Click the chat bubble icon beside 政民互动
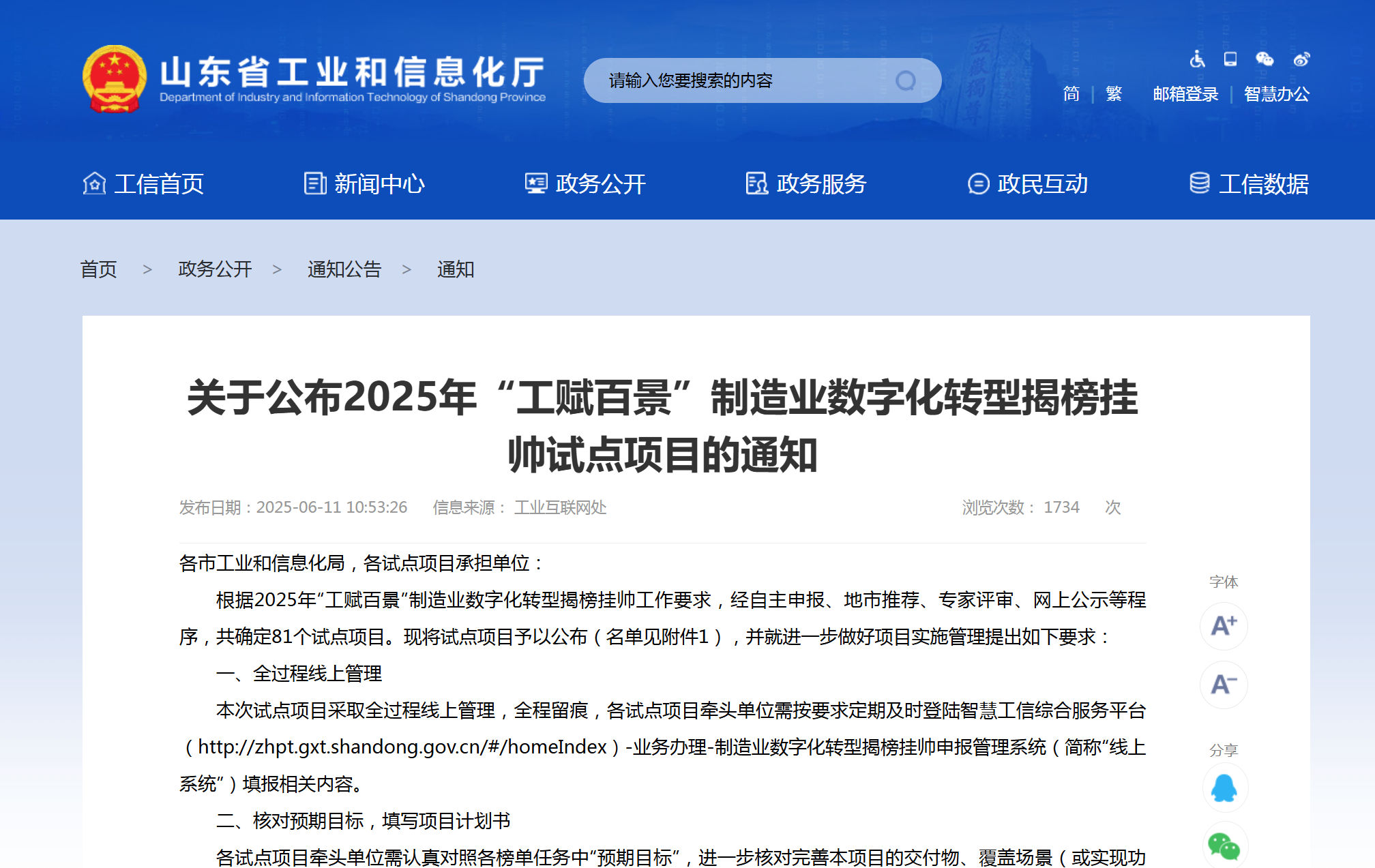 [978, 183]
